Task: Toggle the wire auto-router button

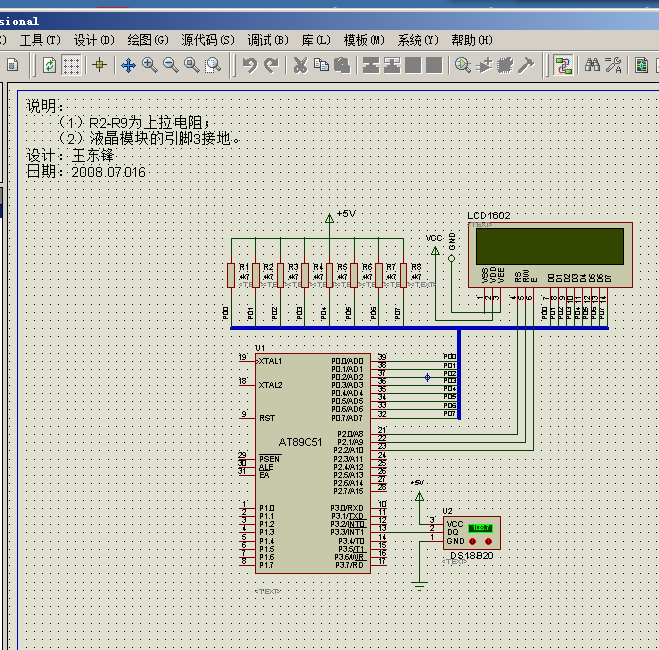Action: click(x=564, y=65)
